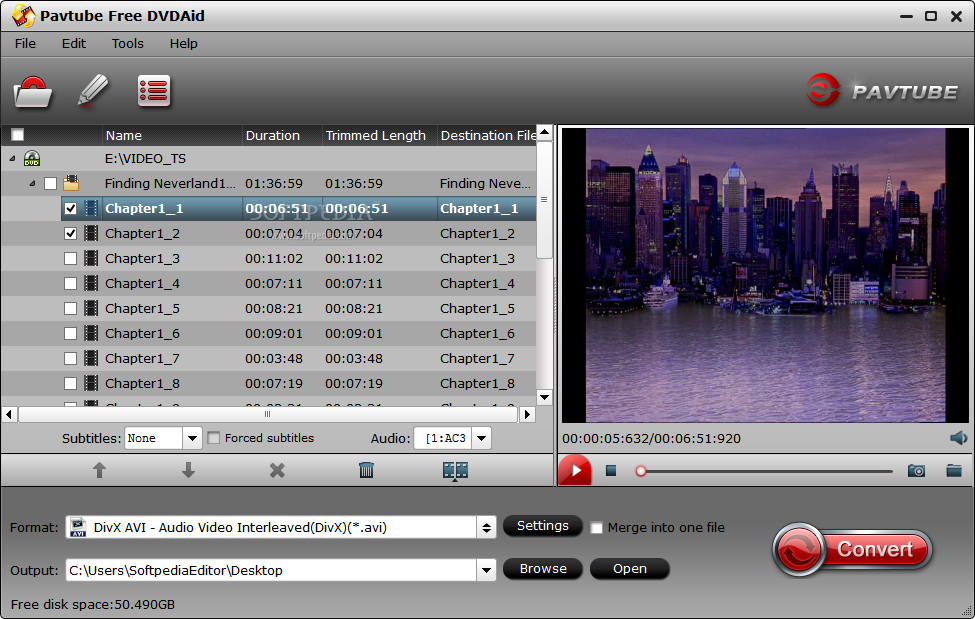
Task: Click the horizontal scrollbar left arrow
Action: click(9, 414)
